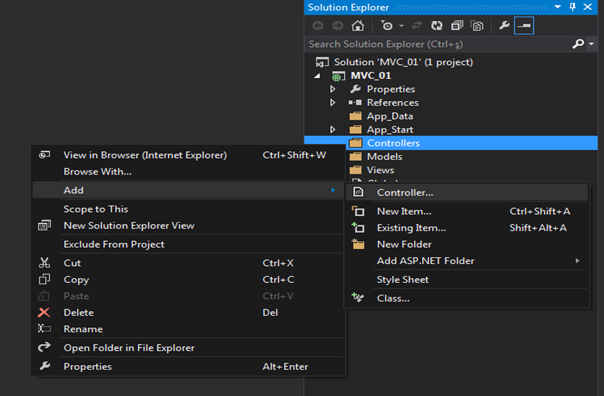Image resolution: width=604 pixels, height=396 pixels.
Task: Toggle the auto-hide pin on Solution Explorer
Action: pyautogui.click(x=572, y=7)
